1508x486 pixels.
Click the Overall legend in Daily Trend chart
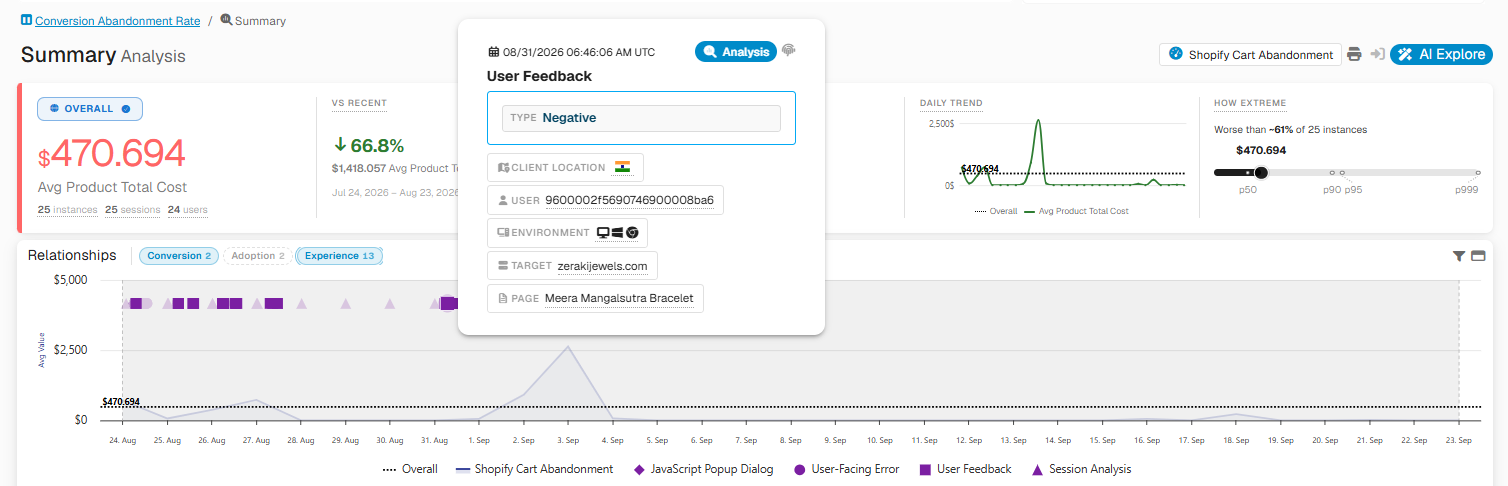point(995,211)
